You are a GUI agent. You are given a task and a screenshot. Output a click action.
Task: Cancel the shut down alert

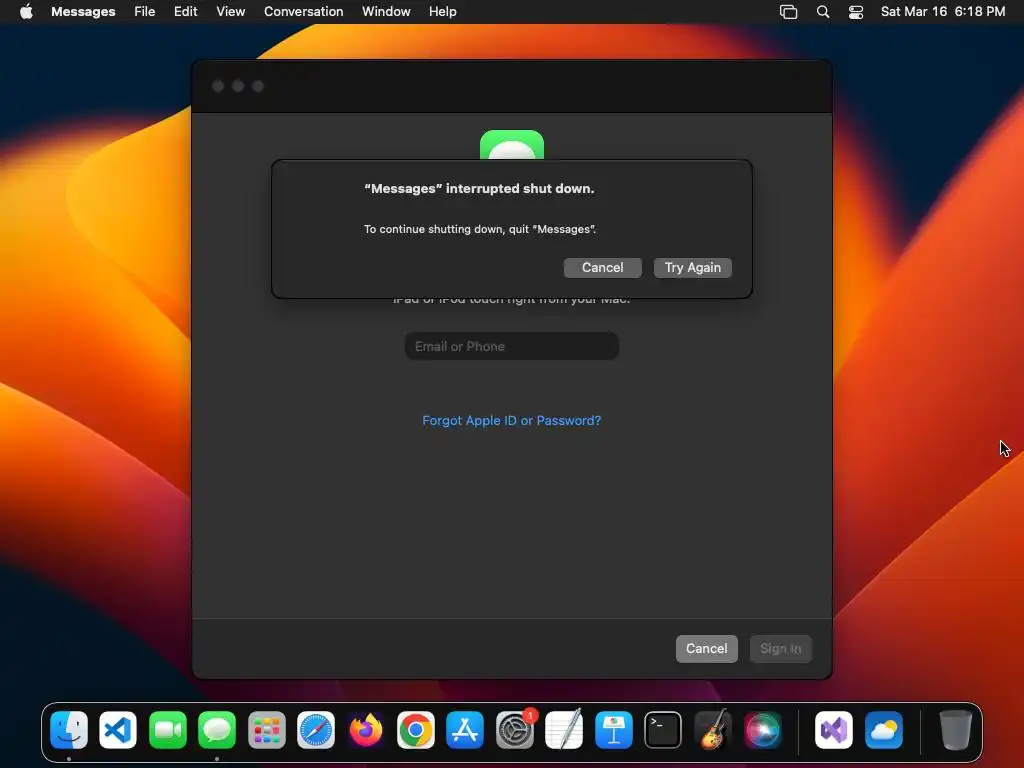click(x=603, y=268)
